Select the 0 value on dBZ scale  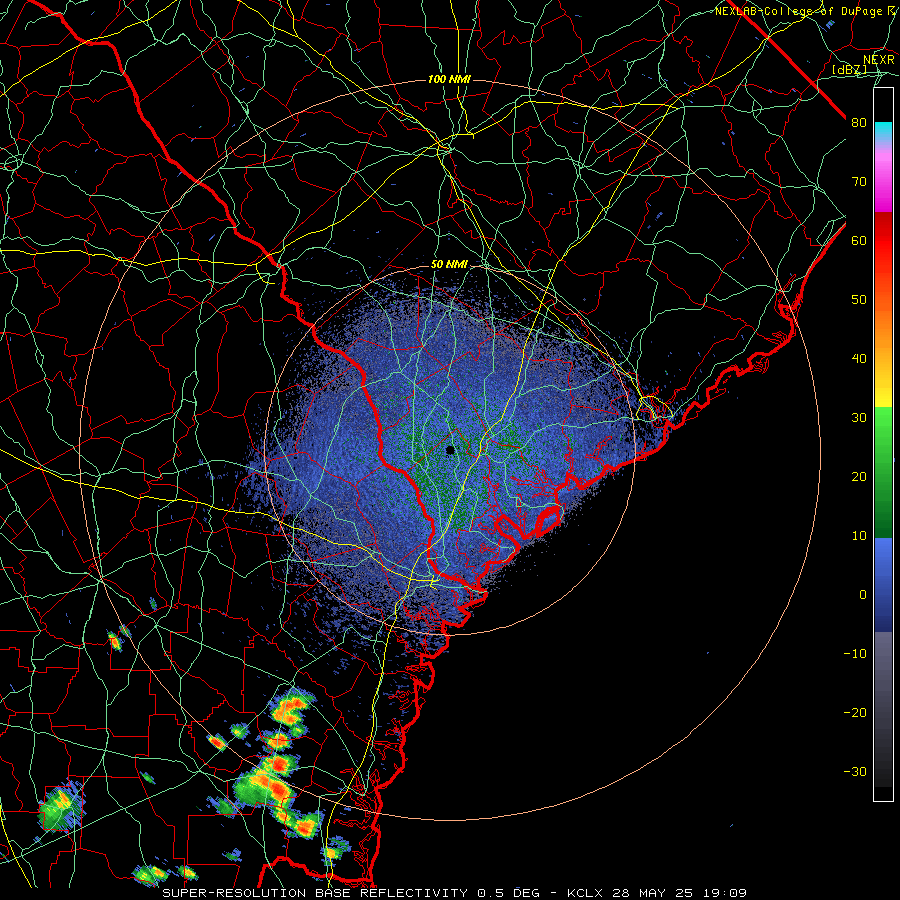coord(863,595)
